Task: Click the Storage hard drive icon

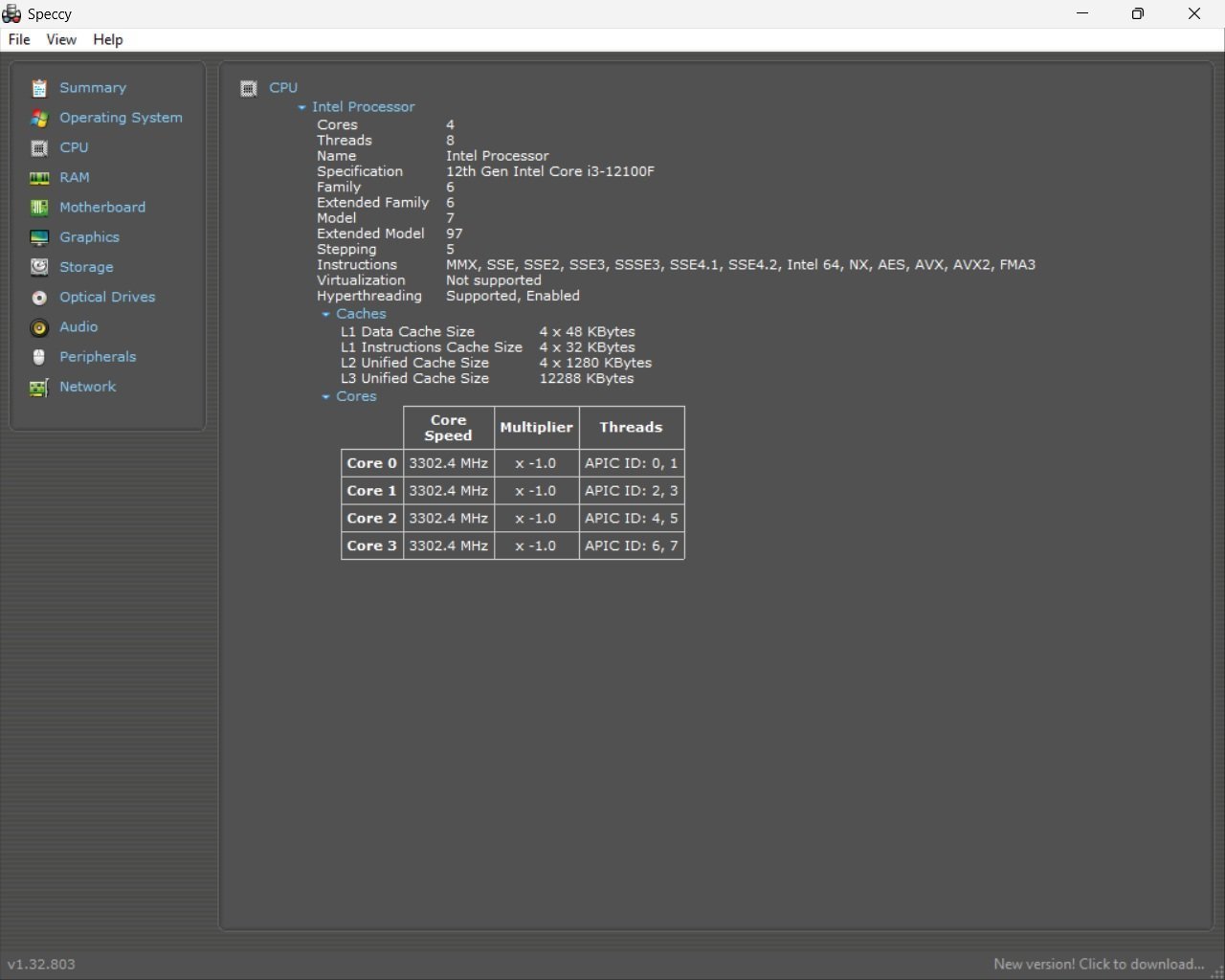Action: pyautogui.click(x=39, y=267)
